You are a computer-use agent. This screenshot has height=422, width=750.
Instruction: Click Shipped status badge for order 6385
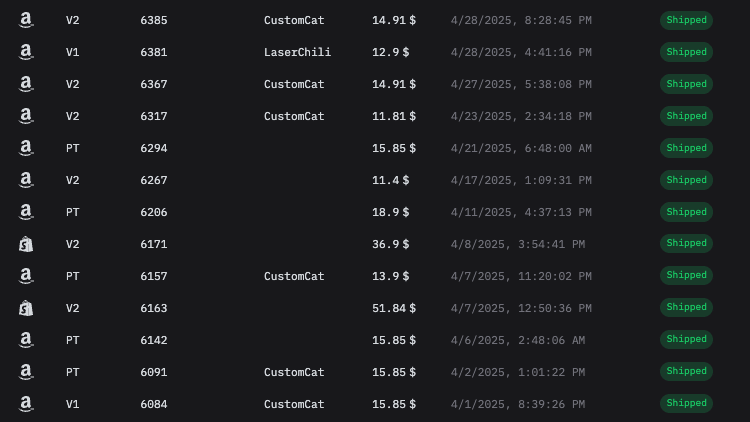686,20
